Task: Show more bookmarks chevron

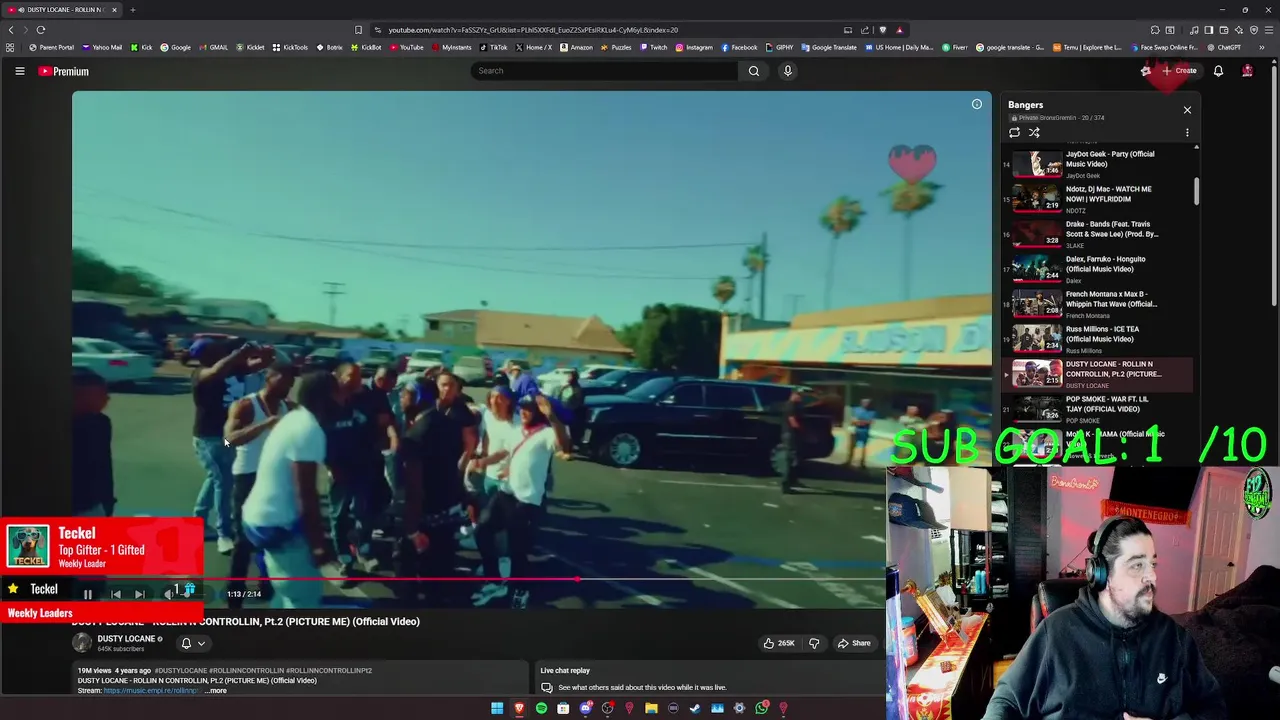Action: pyautogui.click(x=1261, y=47)
